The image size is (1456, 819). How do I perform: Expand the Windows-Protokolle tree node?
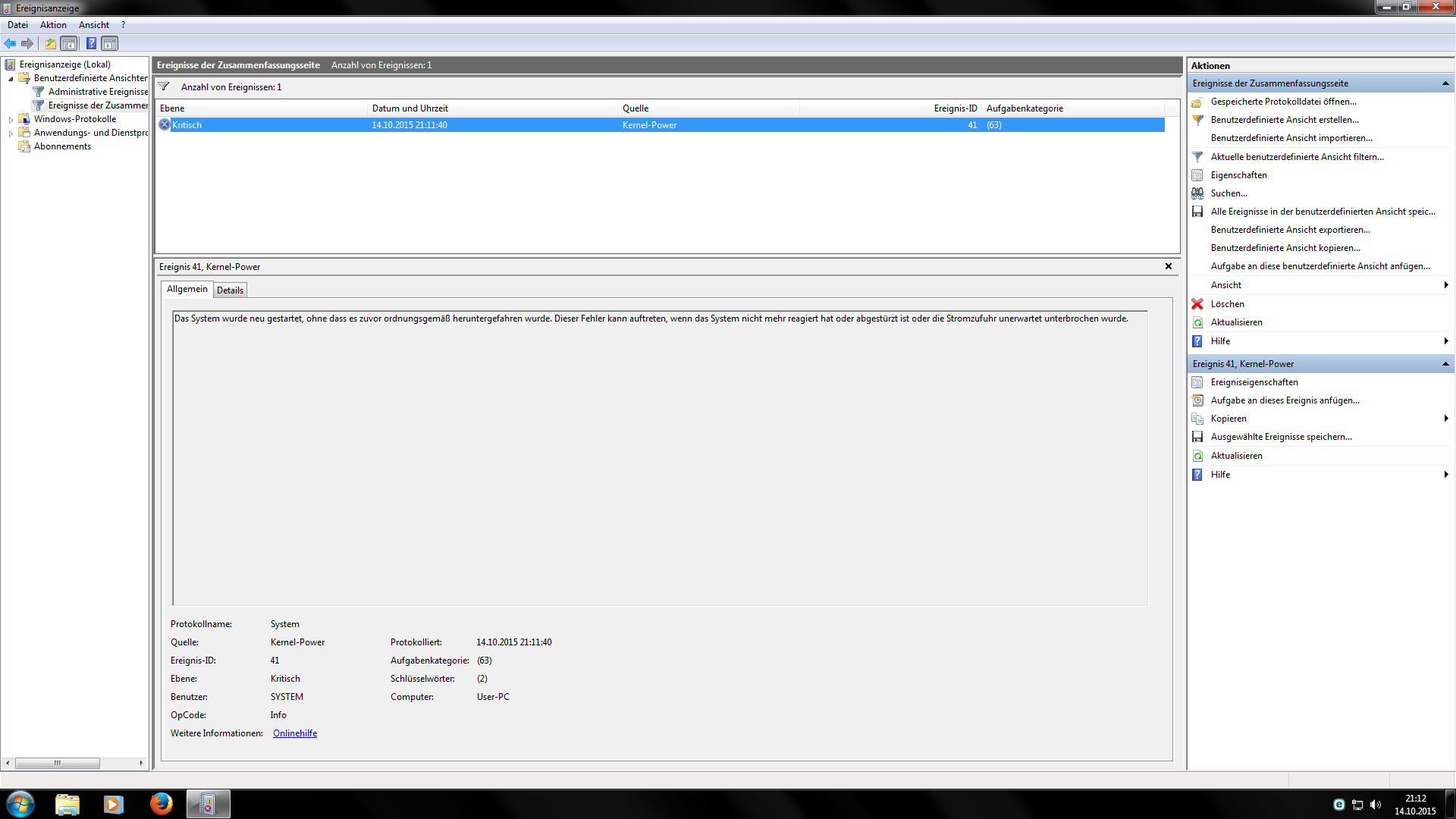pos(11,120)
